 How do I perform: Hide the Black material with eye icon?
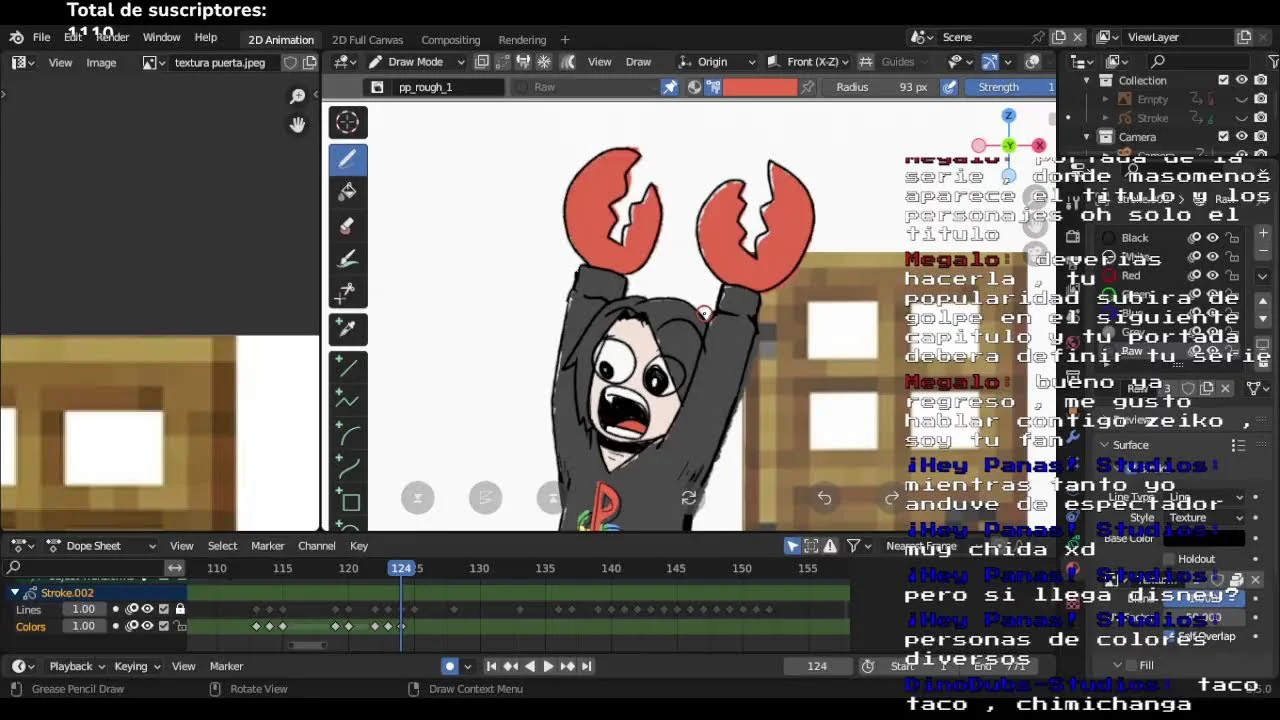[1212, 238]
